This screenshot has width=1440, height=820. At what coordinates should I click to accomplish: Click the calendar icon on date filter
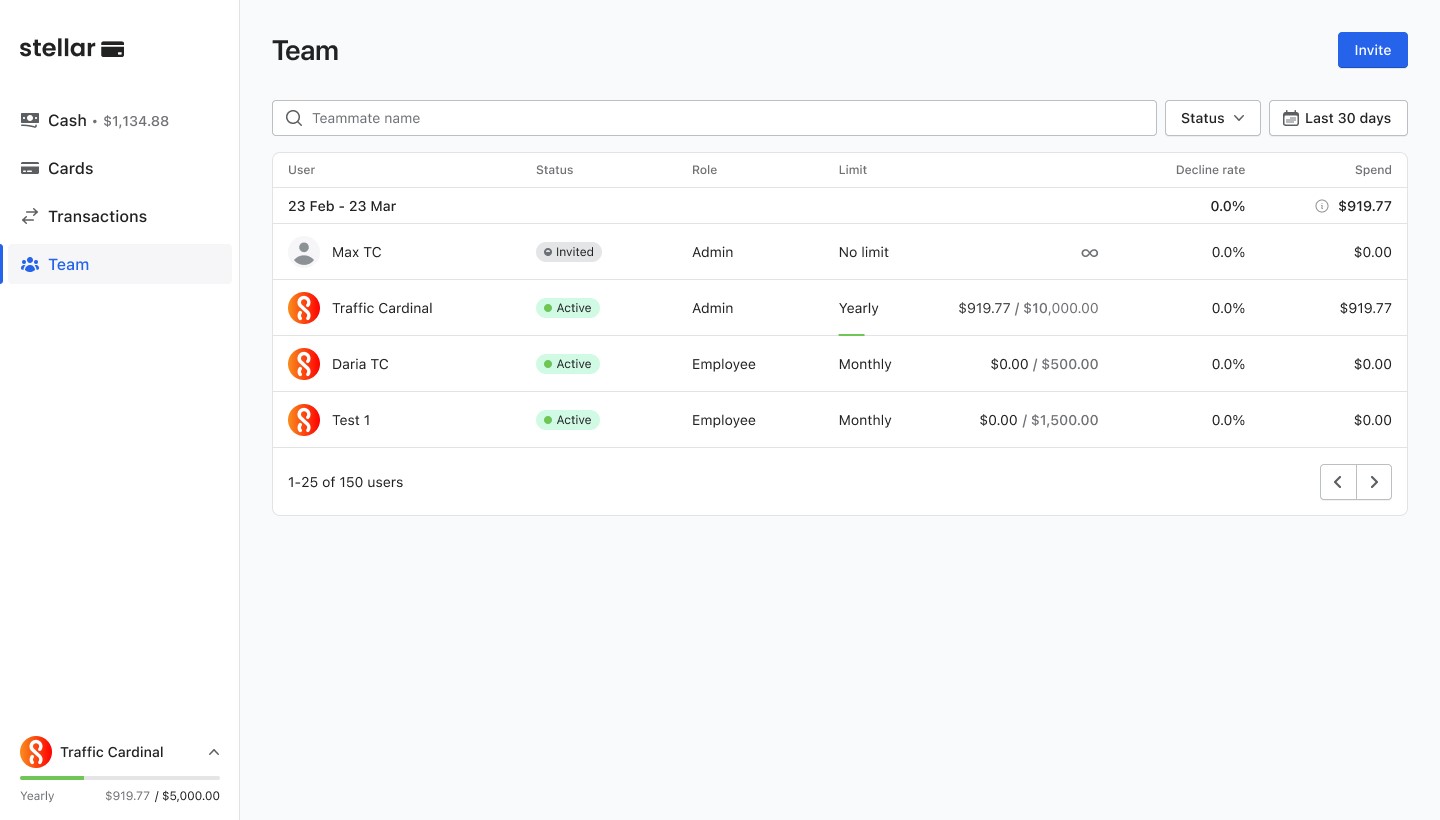pyautogui.click(x=1291, y=118)
